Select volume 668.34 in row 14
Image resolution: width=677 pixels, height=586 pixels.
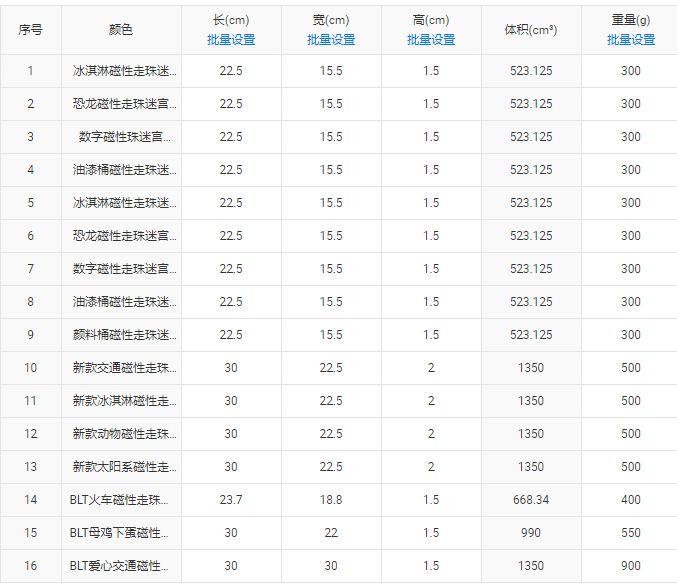click(531, 500)
